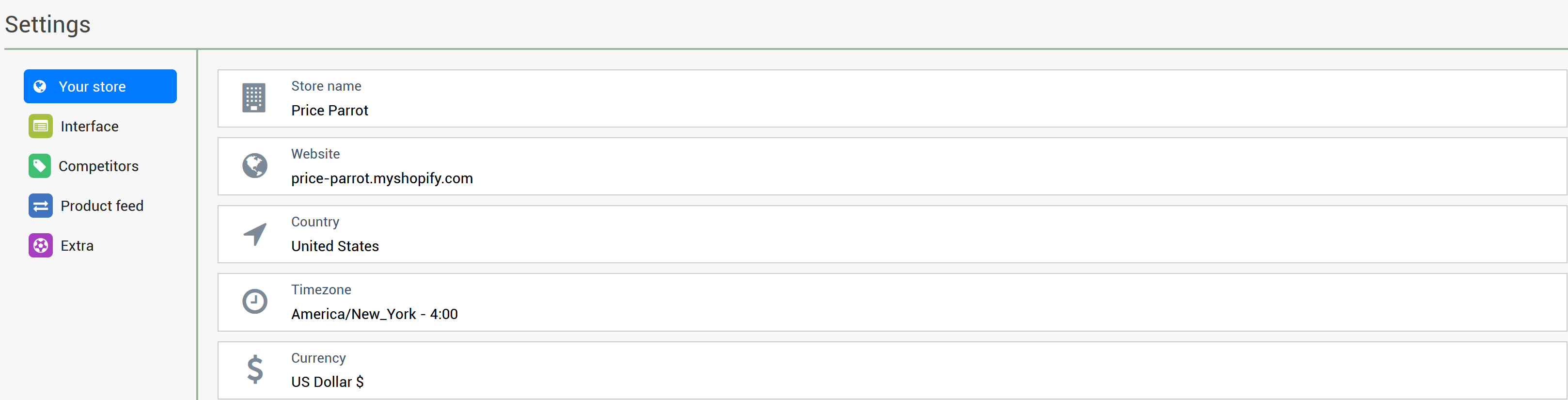The height and width of the screenshot is (400, 1568).
Task: Click the green Interface sidebar icon
Action: (40, 126)
